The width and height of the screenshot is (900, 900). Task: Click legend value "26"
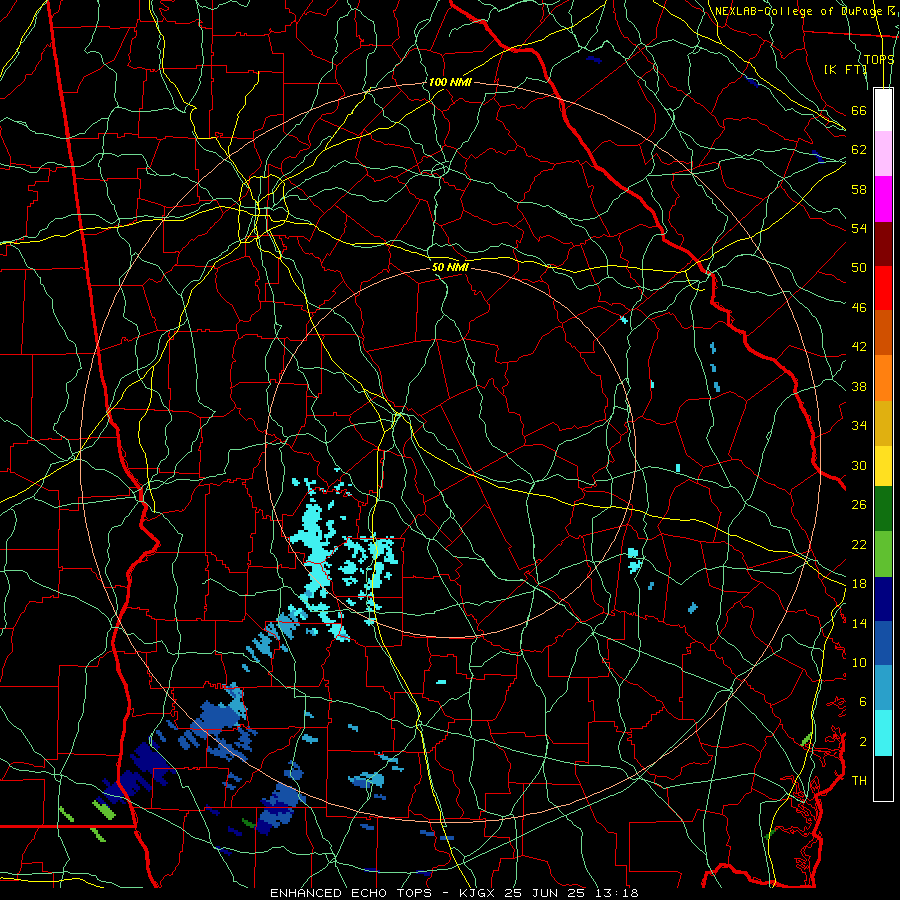pyautogui.click(x=859, y=505)
